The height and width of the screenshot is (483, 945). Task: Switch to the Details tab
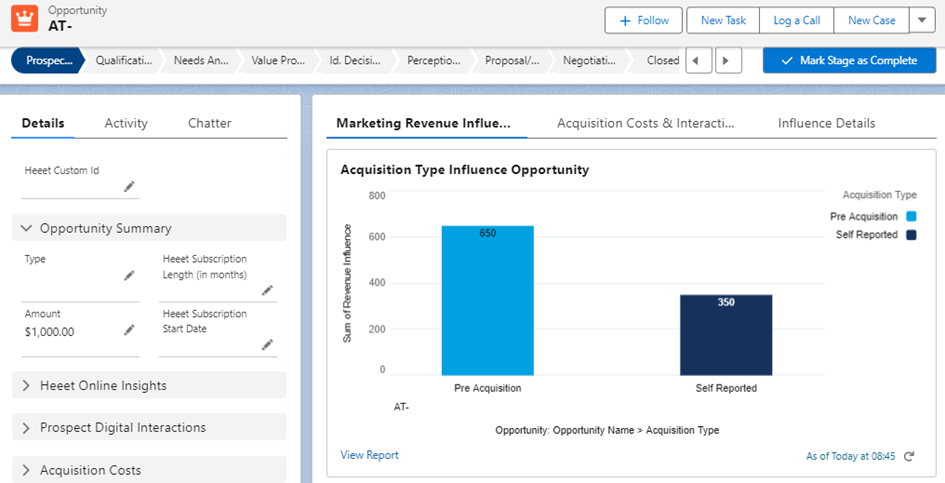(43, 123)
